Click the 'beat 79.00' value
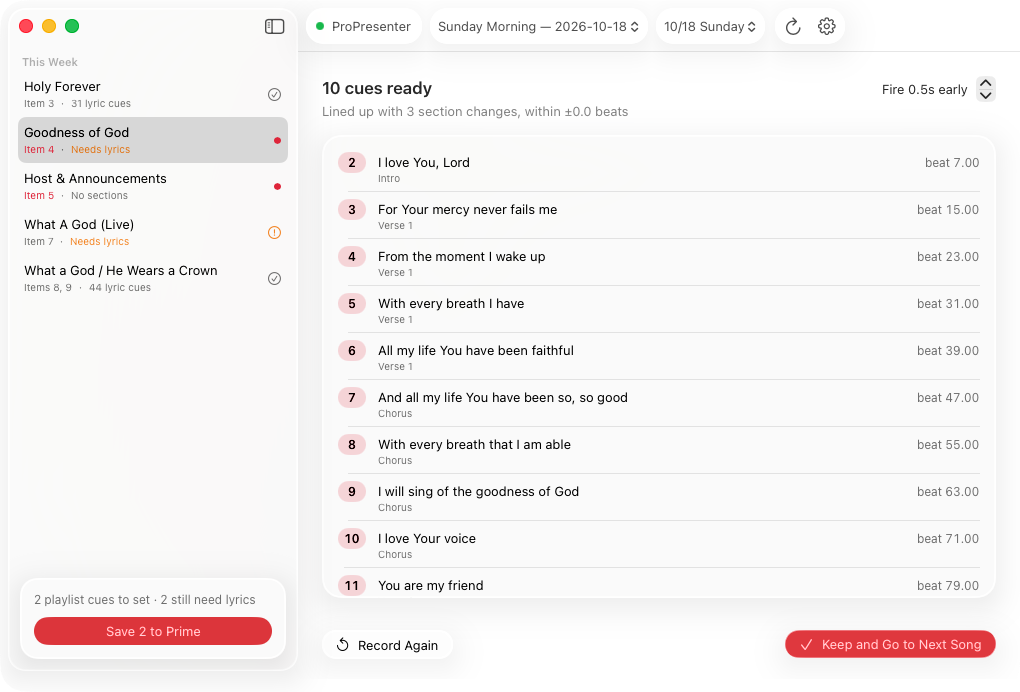1020x692 pixels. (x=948, y=585)
